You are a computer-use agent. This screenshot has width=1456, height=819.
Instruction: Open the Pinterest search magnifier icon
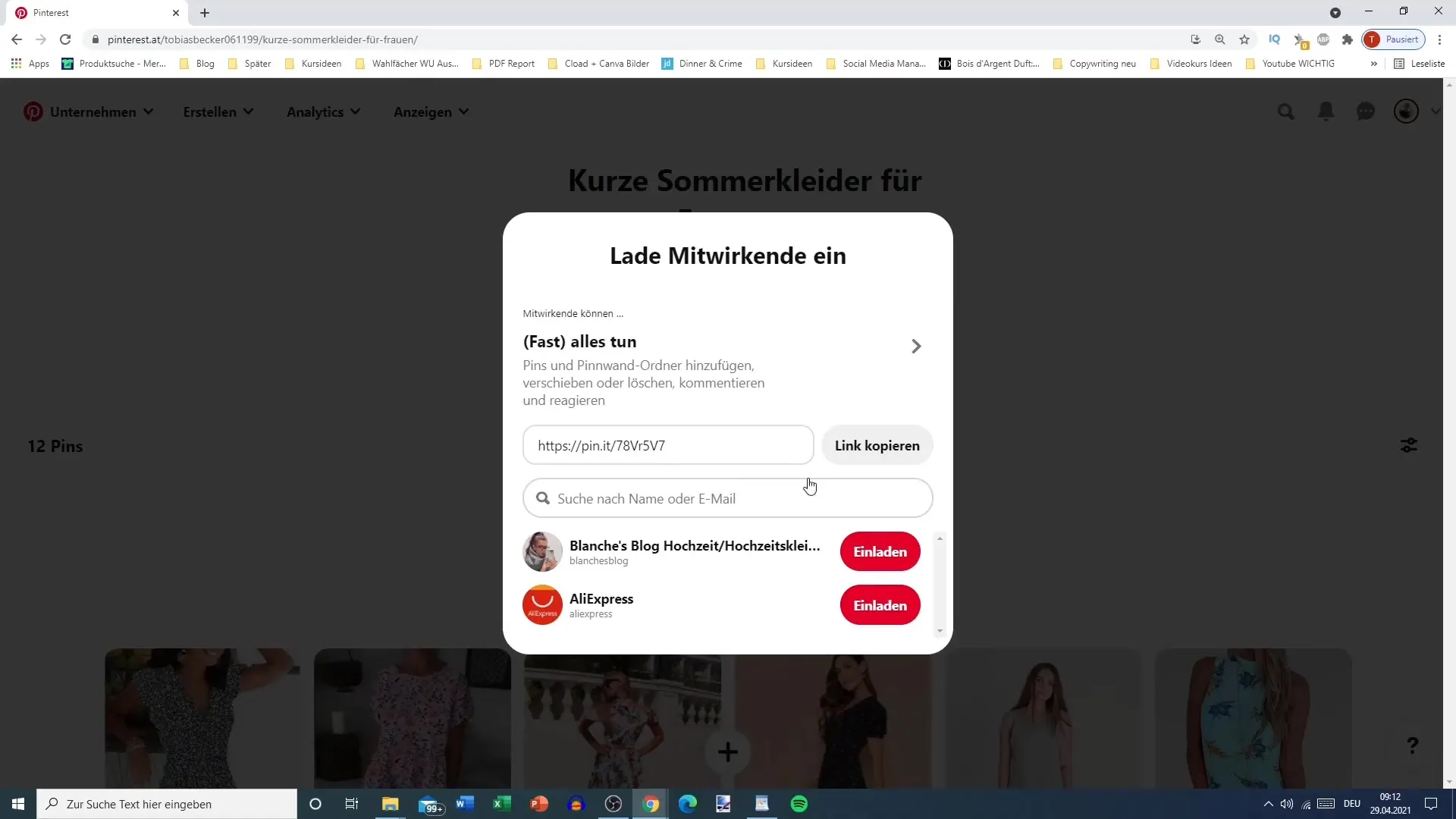[1285, 111]
